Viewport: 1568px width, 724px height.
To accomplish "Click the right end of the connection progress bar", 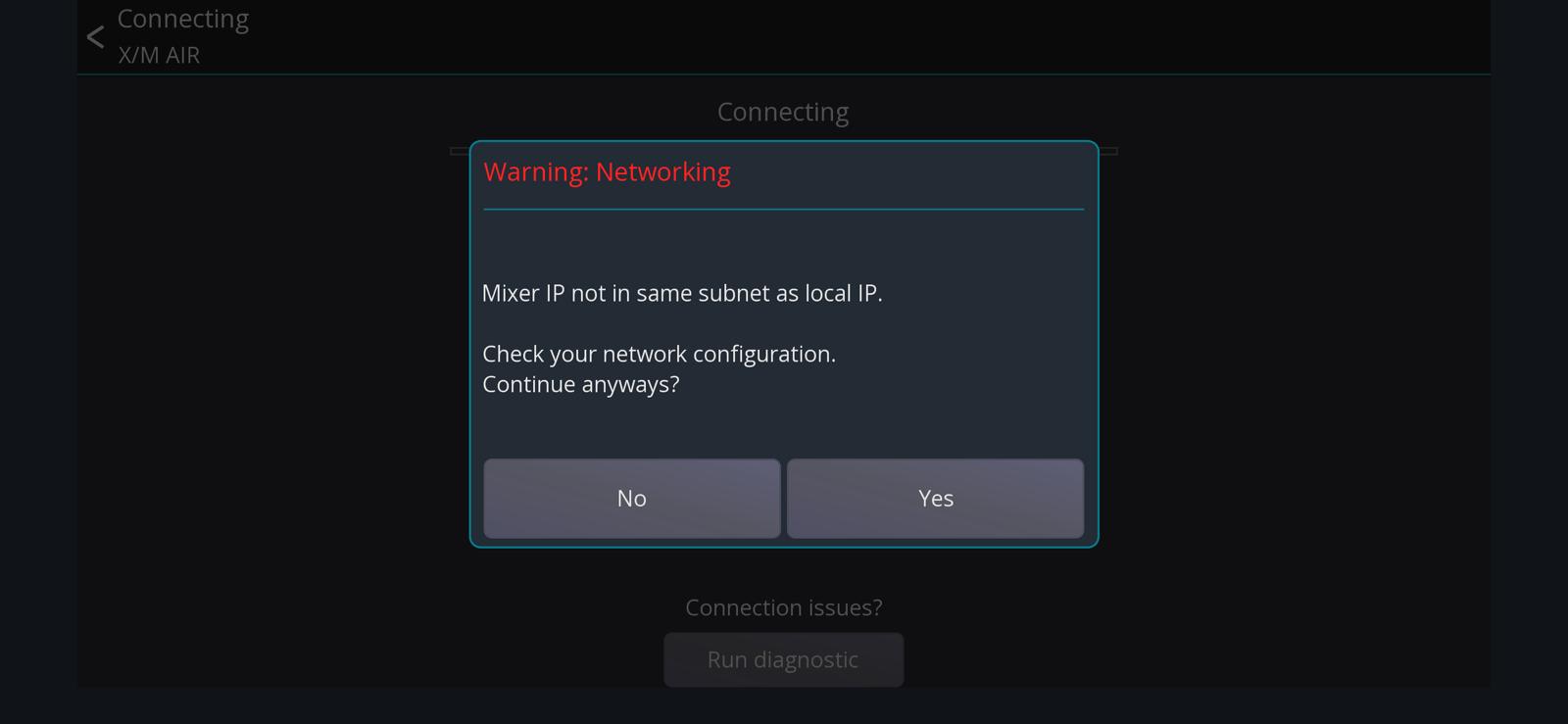I will tap(1108, 151).
